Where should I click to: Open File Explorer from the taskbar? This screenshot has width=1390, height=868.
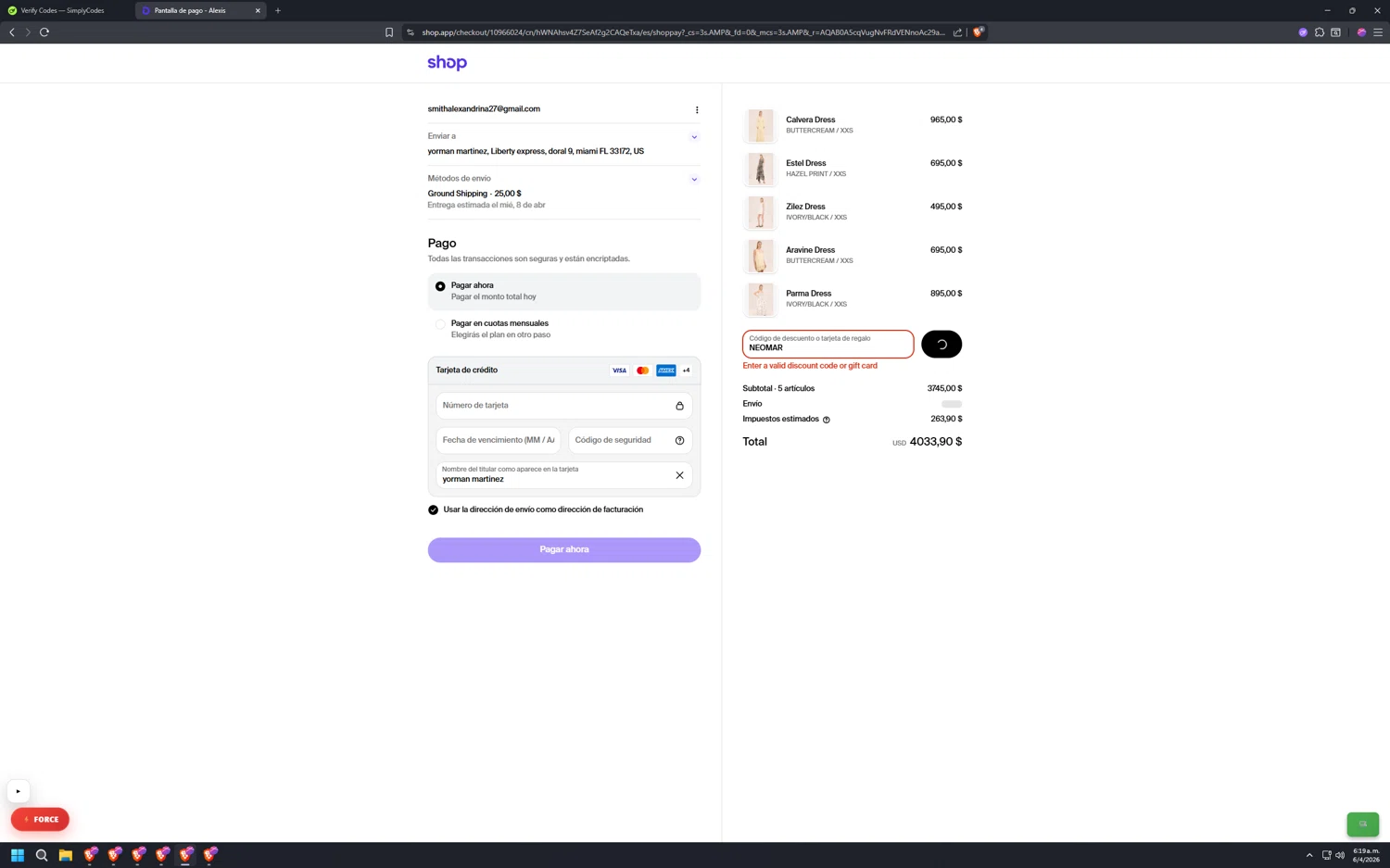66,855
